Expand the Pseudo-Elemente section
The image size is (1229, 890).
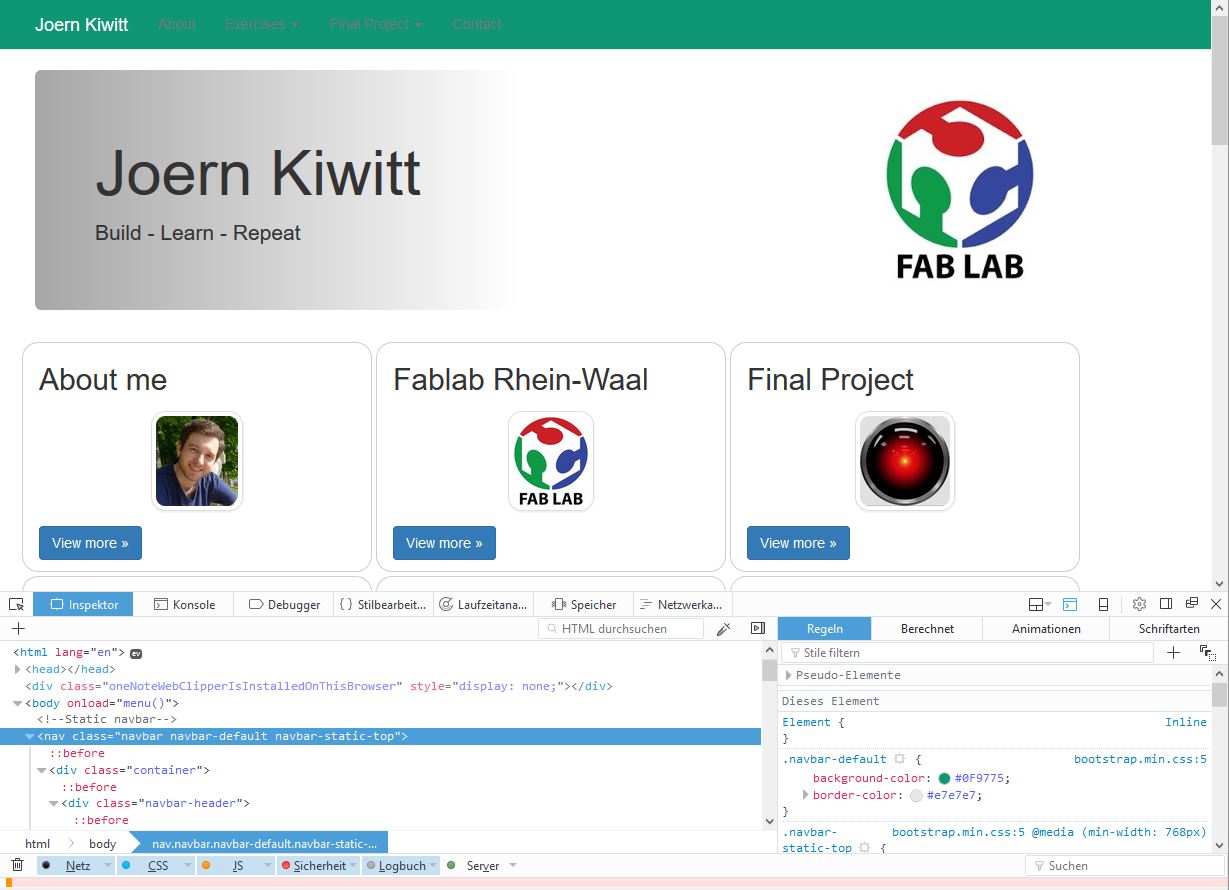click(x=789, y=675)
